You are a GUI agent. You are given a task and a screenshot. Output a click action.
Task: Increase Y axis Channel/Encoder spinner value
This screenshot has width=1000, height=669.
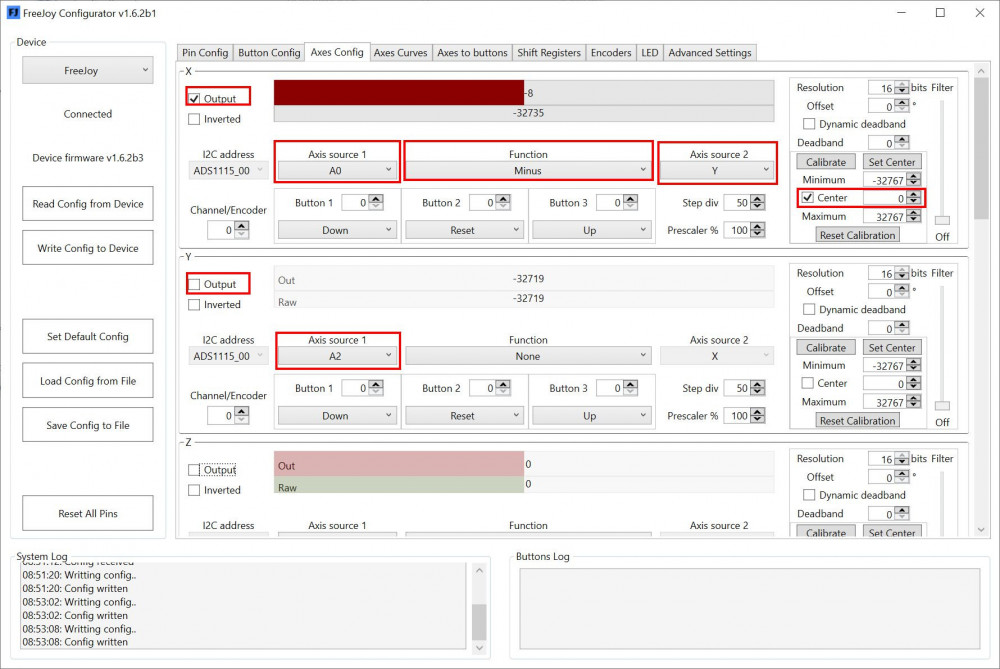[x=243, y=411]
